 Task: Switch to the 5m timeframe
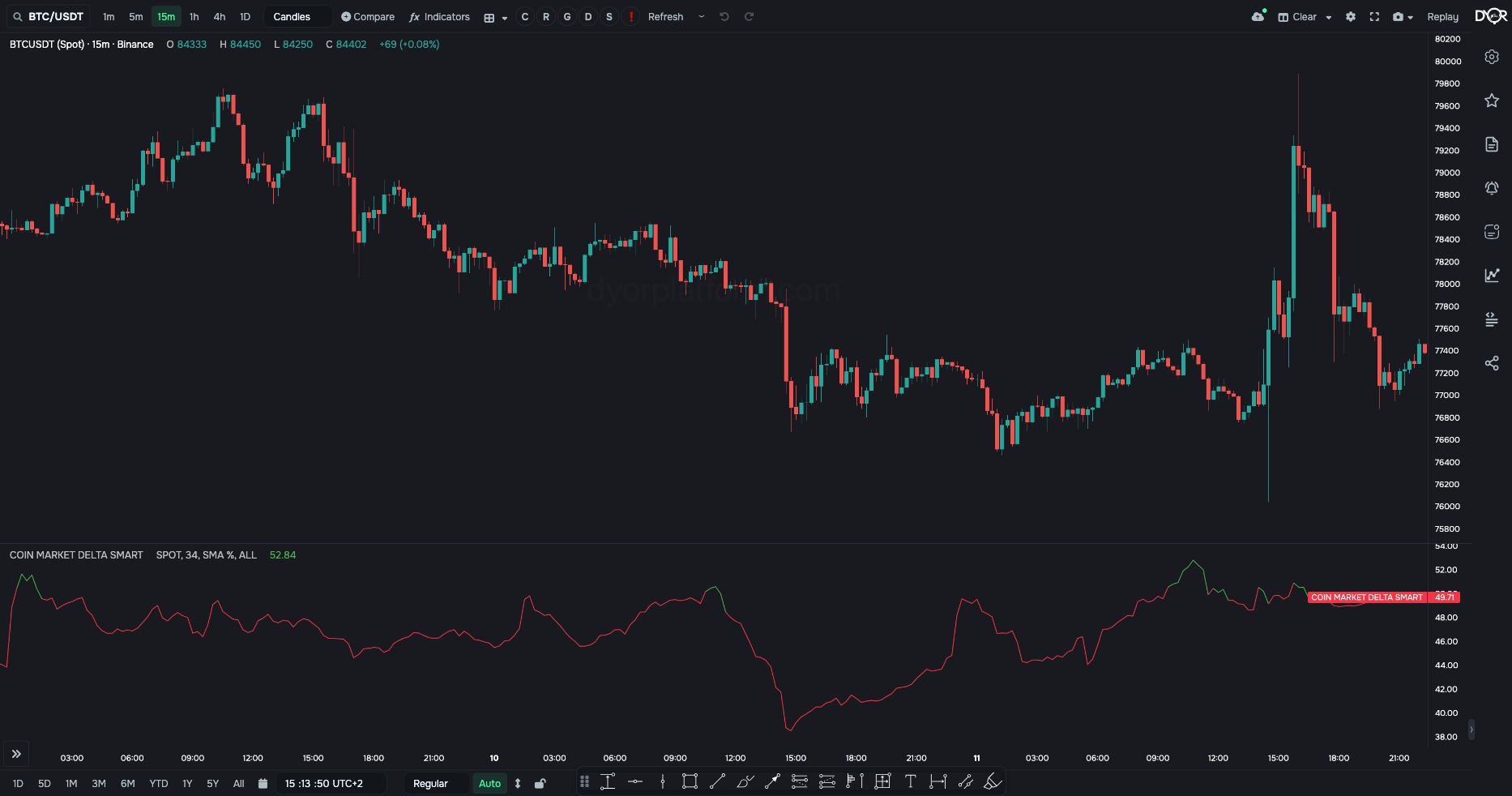pos(136,16)
